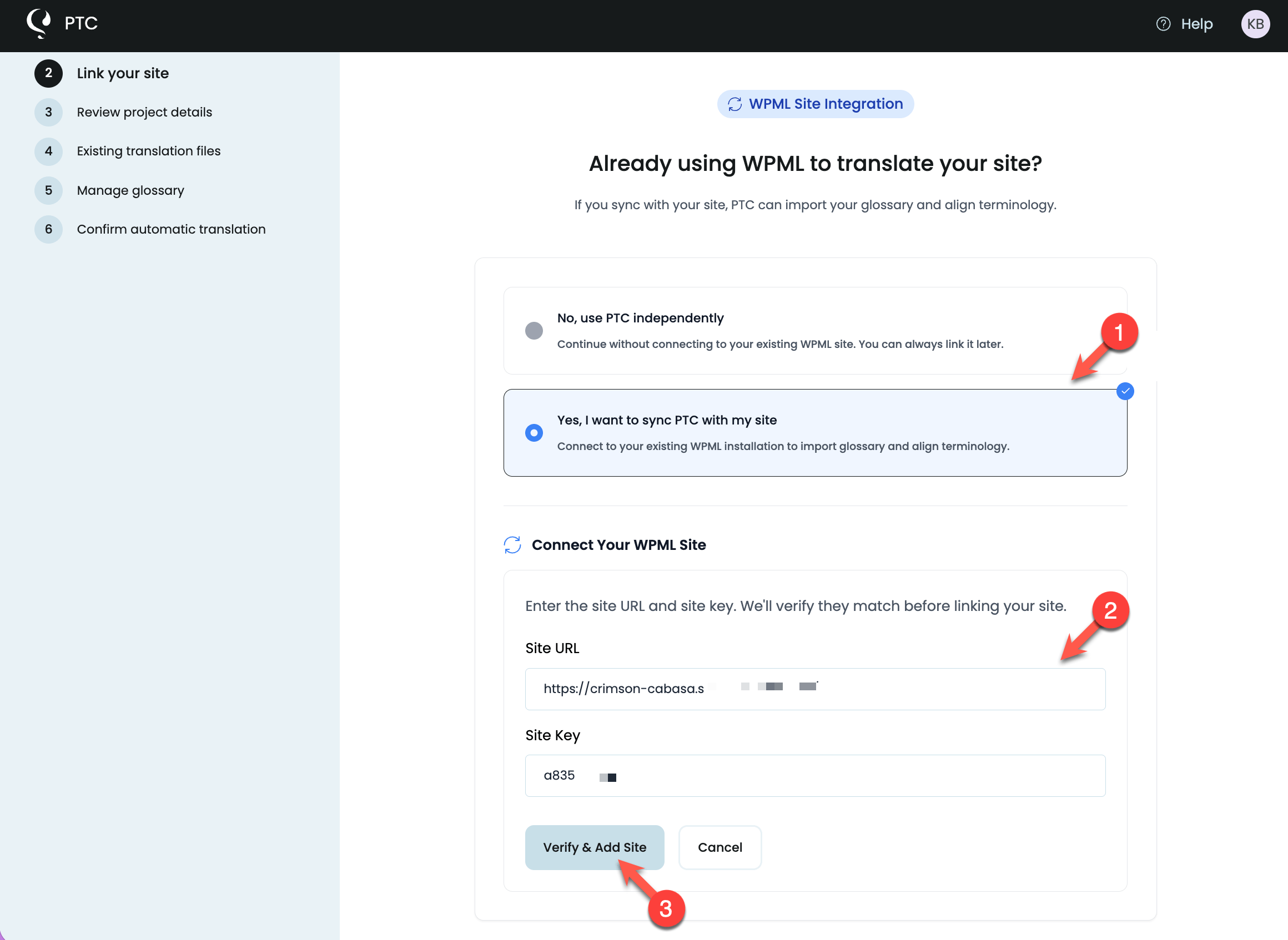1288x940 pixels.
Task: Click the sync icon in WPML Site Integration badge
Action: click(734, 104)
